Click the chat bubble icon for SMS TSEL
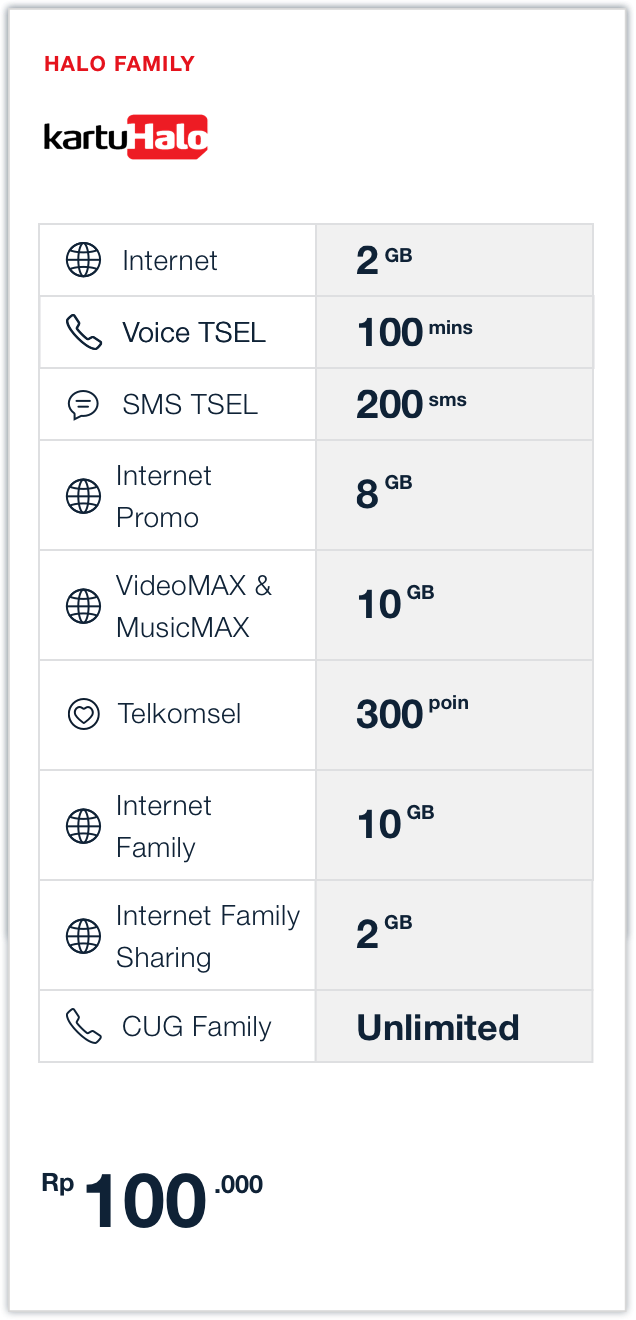 pos(84,405)
